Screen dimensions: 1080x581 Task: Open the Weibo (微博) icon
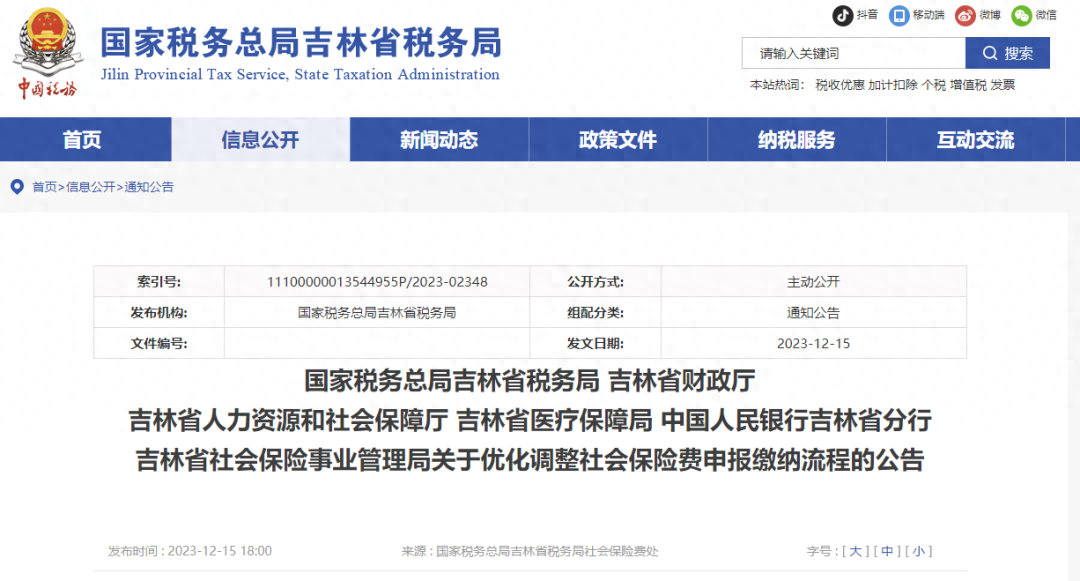coord(965,16)
